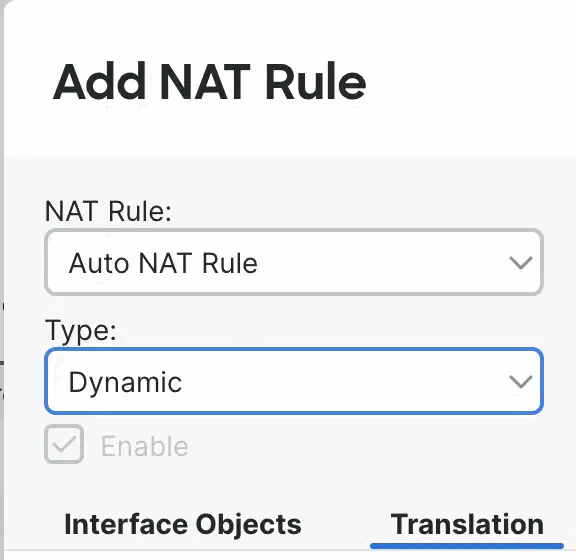Toggle the Enable checkbox
This screenshot has width=576, height=560.
(x=64, y=444)
